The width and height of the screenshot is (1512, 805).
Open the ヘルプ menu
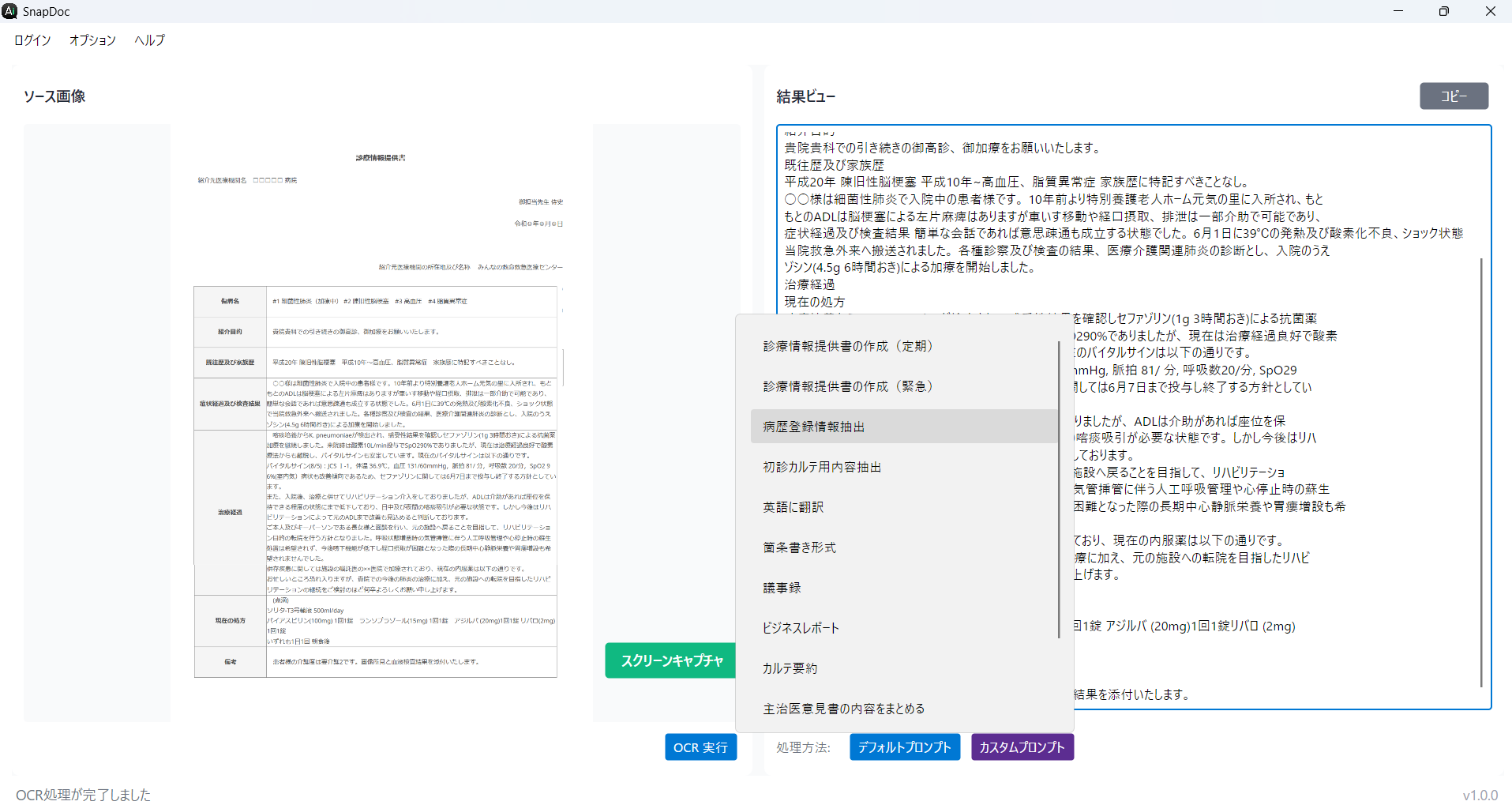point(149,40)
